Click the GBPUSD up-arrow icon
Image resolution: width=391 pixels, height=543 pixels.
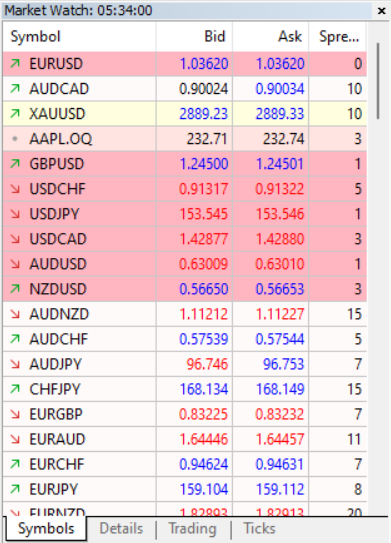pos(15,164)
